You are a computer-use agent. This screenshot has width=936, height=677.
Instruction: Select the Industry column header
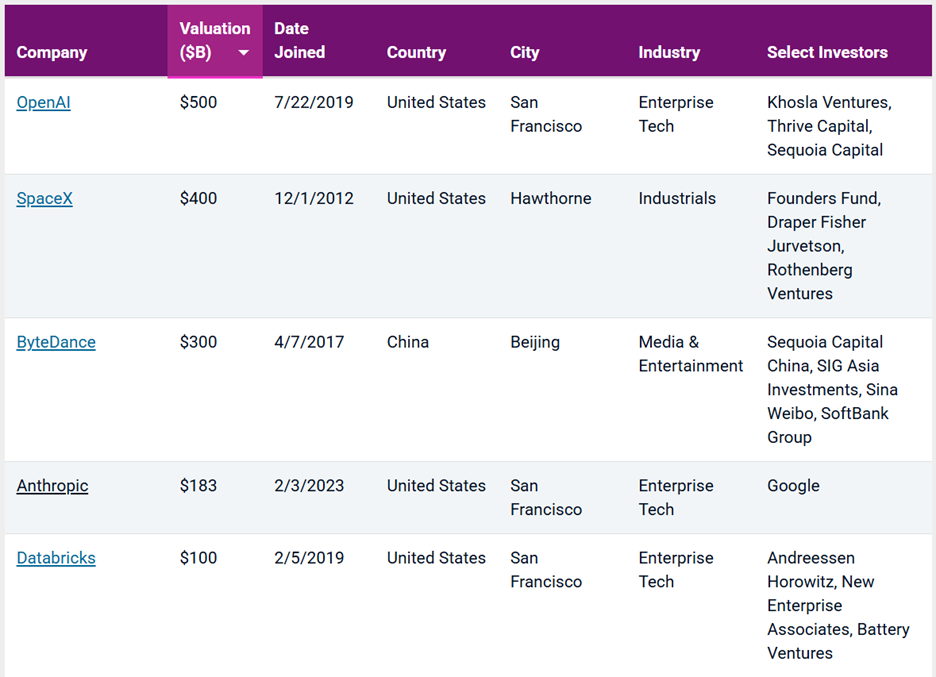[669, 52]
